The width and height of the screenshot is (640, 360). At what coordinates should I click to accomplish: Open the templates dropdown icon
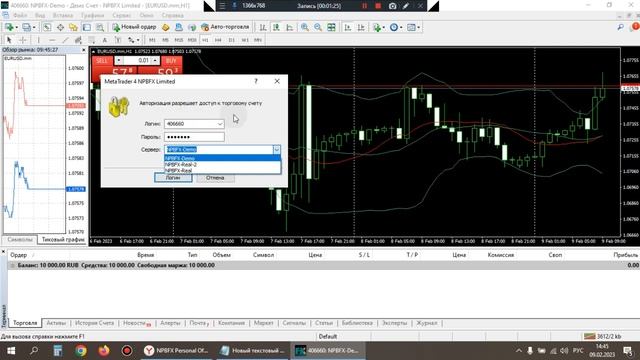(x=413, y=27)
